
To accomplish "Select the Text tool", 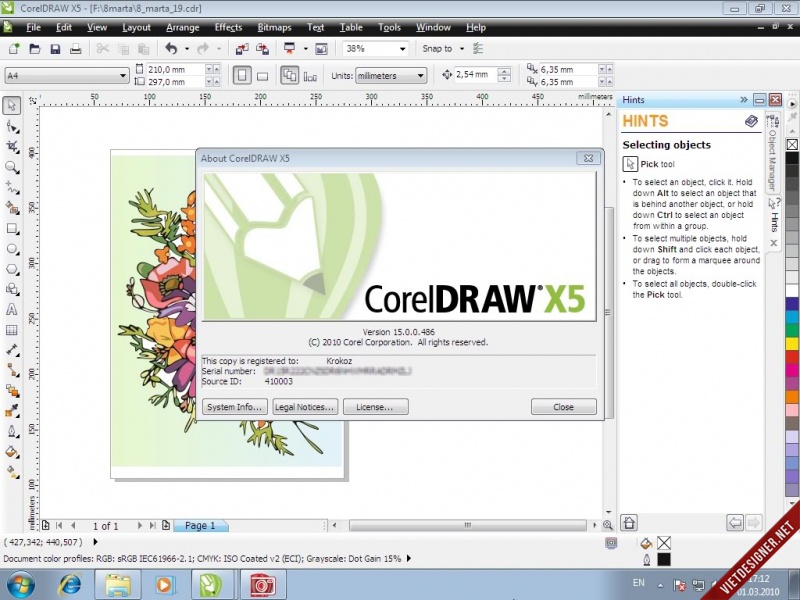I will point(11,310).
